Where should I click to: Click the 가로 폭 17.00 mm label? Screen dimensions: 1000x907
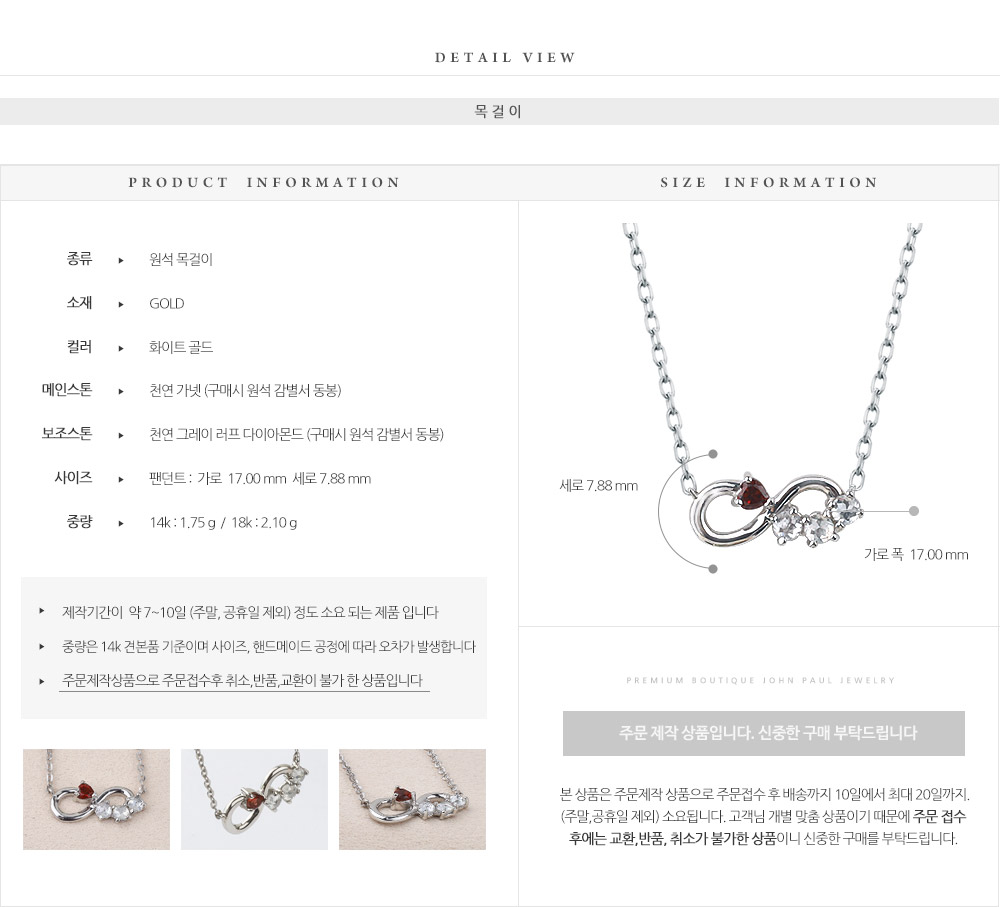coord(916,554)
